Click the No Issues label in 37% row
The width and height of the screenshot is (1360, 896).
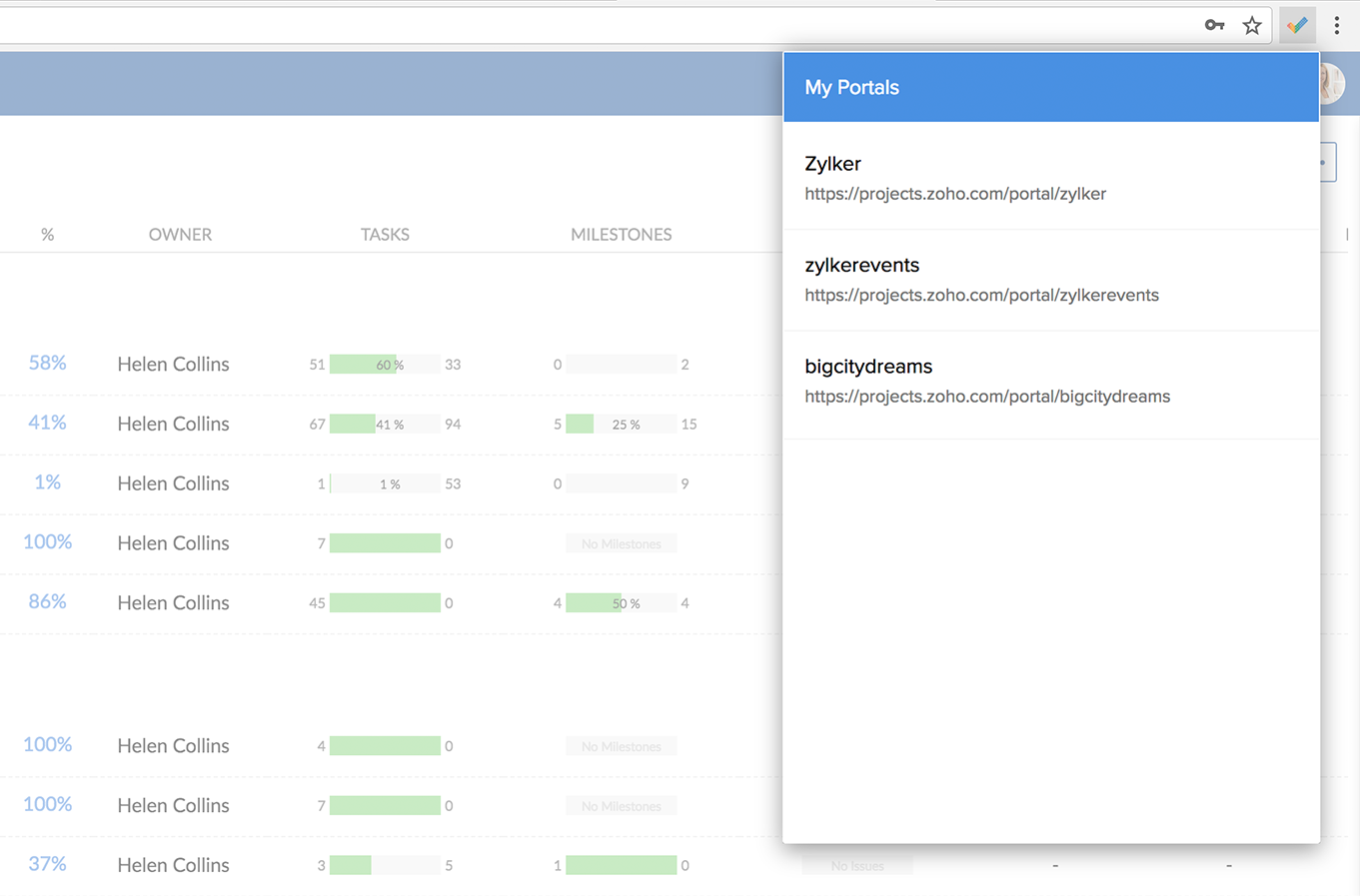point(857,866)
